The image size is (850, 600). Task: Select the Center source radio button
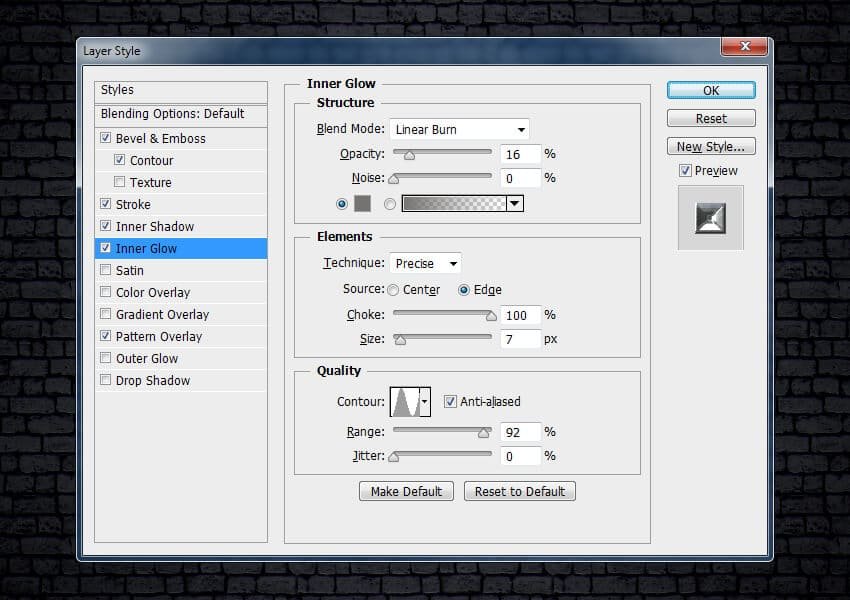coord(395,290)
